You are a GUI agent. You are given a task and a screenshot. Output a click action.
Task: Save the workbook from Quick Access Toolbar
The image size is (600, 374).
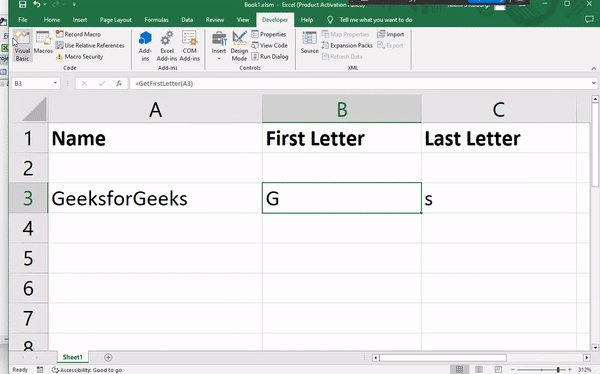point(23,4)
